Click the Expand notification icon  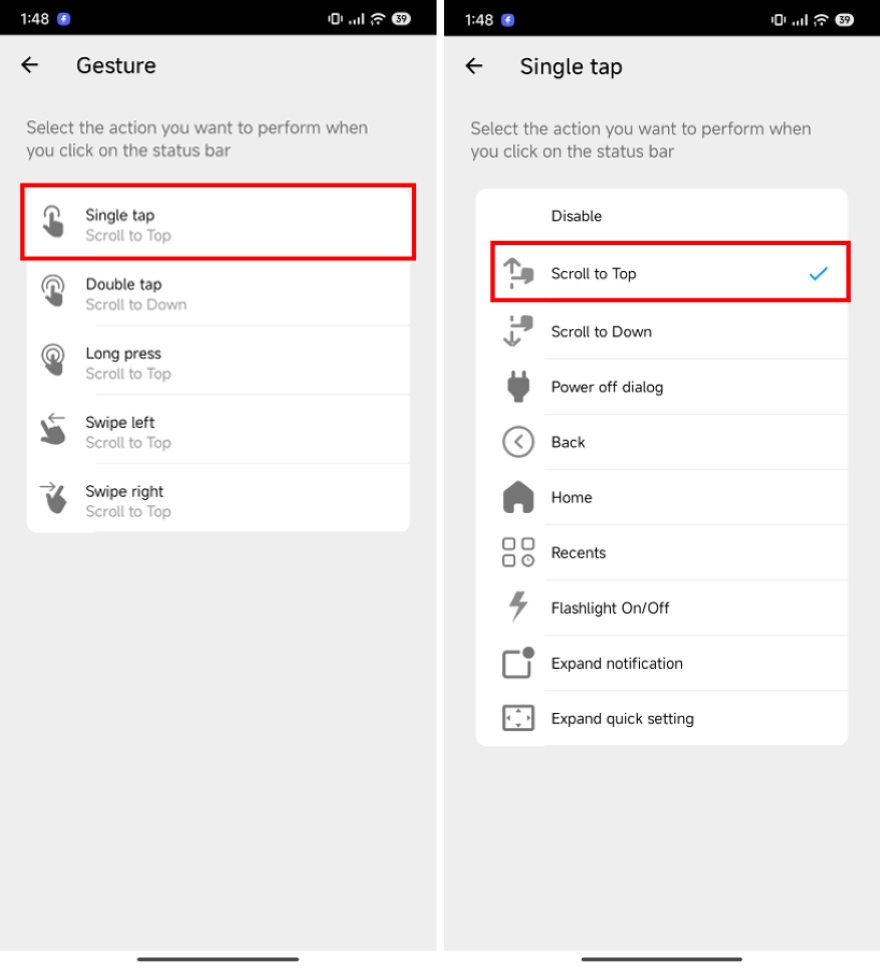518,662
